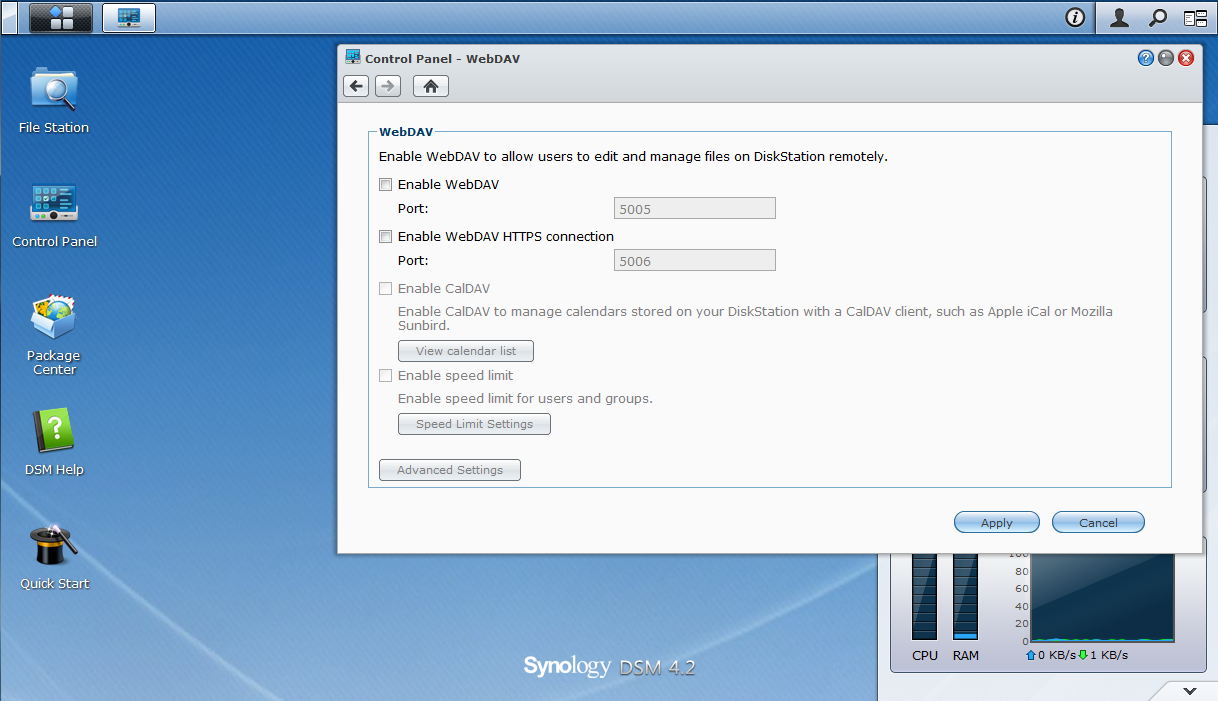Close the Control Panel WebDAV window
This screenshot has width=1218, height=701.
[1186, 58]
